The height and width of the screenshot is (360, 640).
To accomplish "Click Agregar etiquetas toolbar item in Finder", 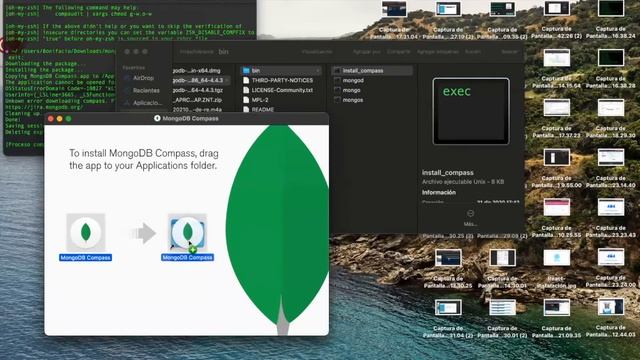I will coord(438,52).
